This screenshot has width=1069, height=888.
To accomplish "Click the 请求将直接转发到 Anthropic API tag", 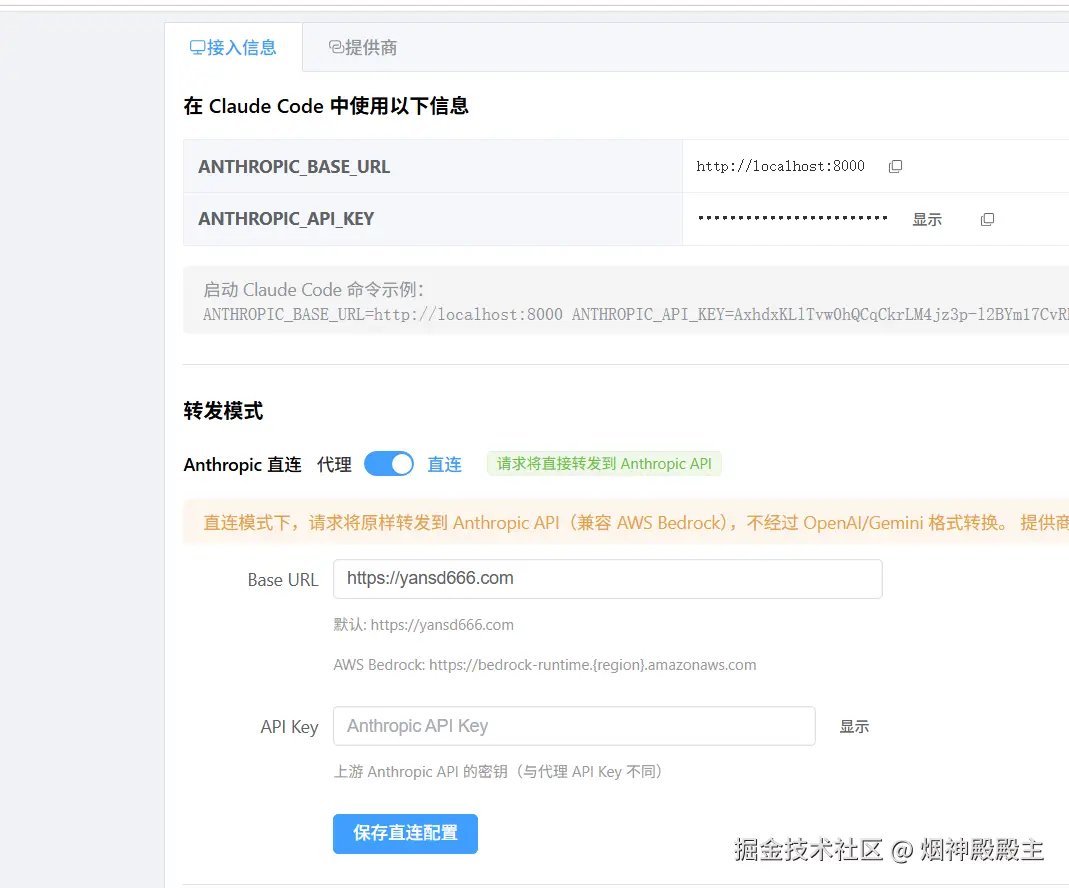I will (x=604, y=463).
